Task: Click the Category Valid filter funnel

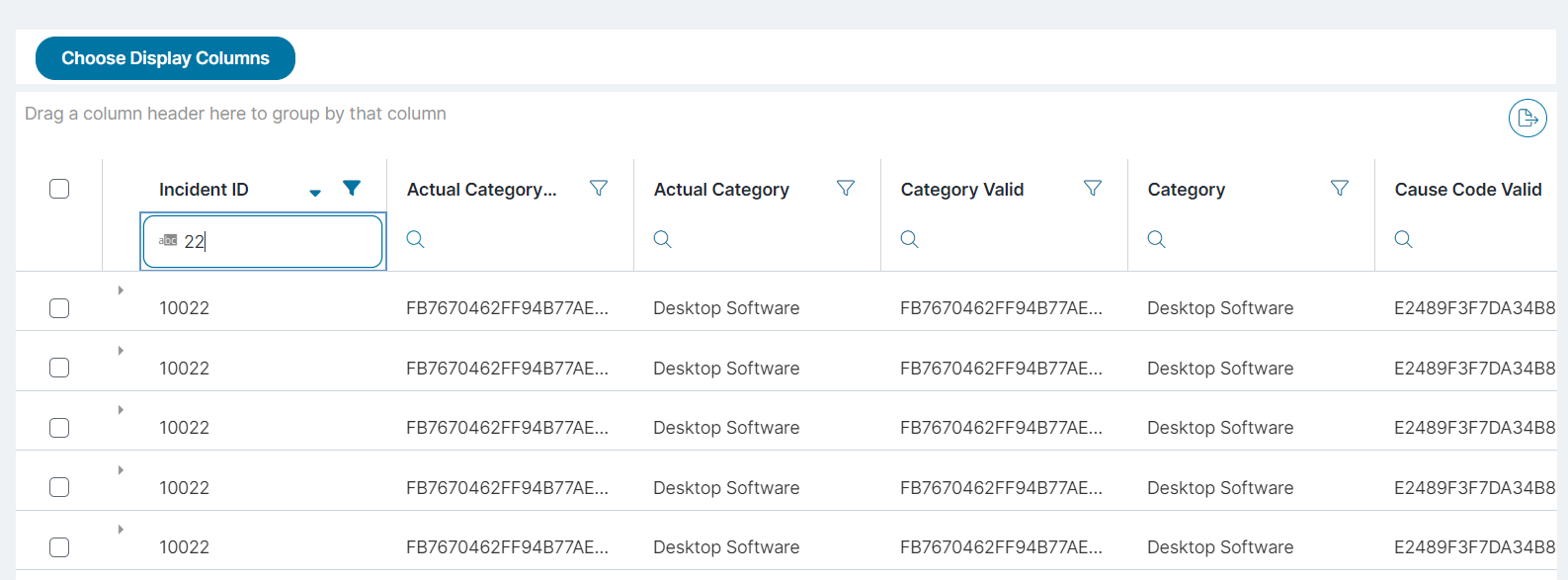Action: [x=1093, y=188]
